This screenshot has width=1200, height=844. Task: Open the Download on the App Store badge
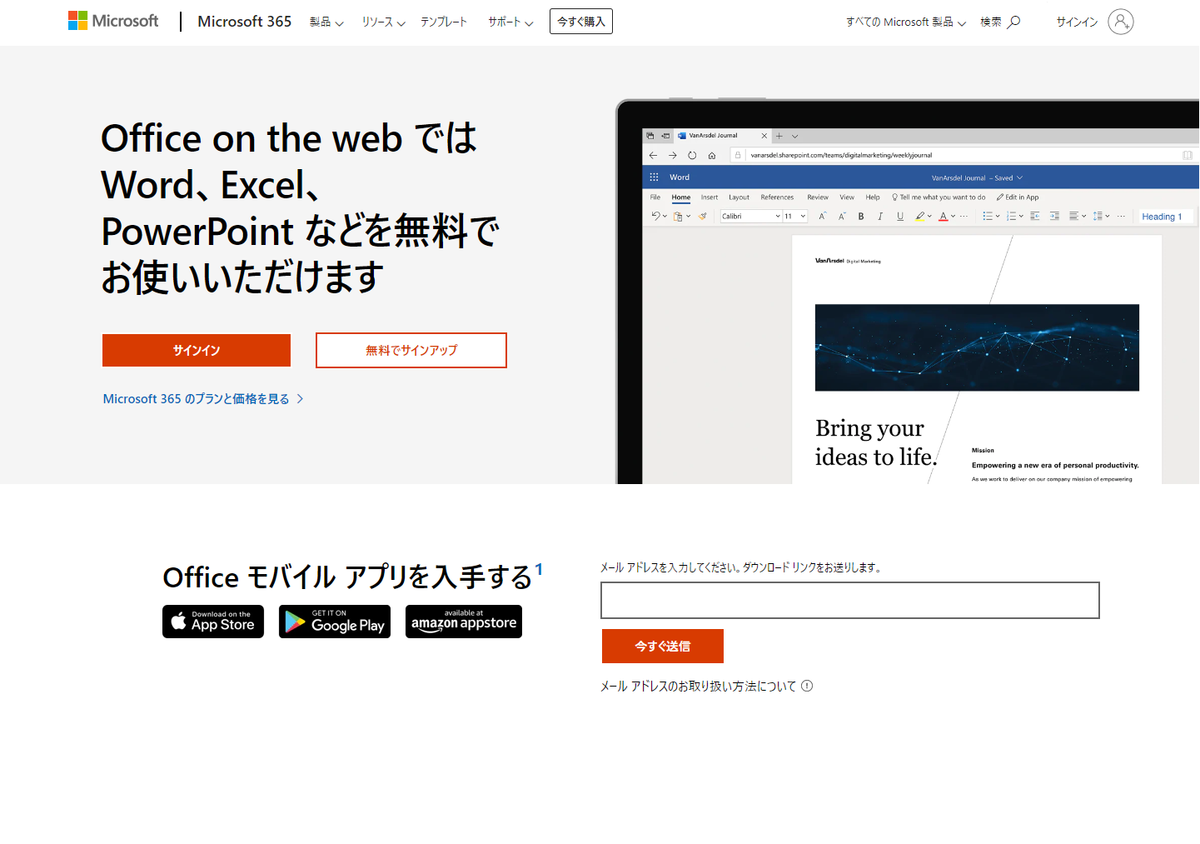click(213, 621)
